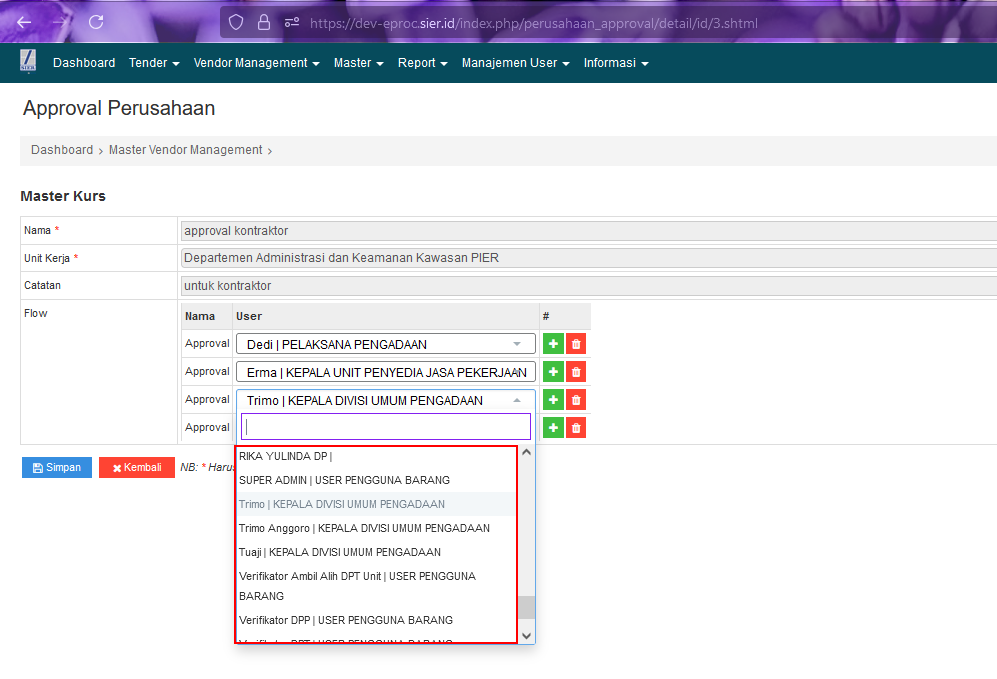
Task: Click red trash icon beside Erma row
Action: click(576, 372)
